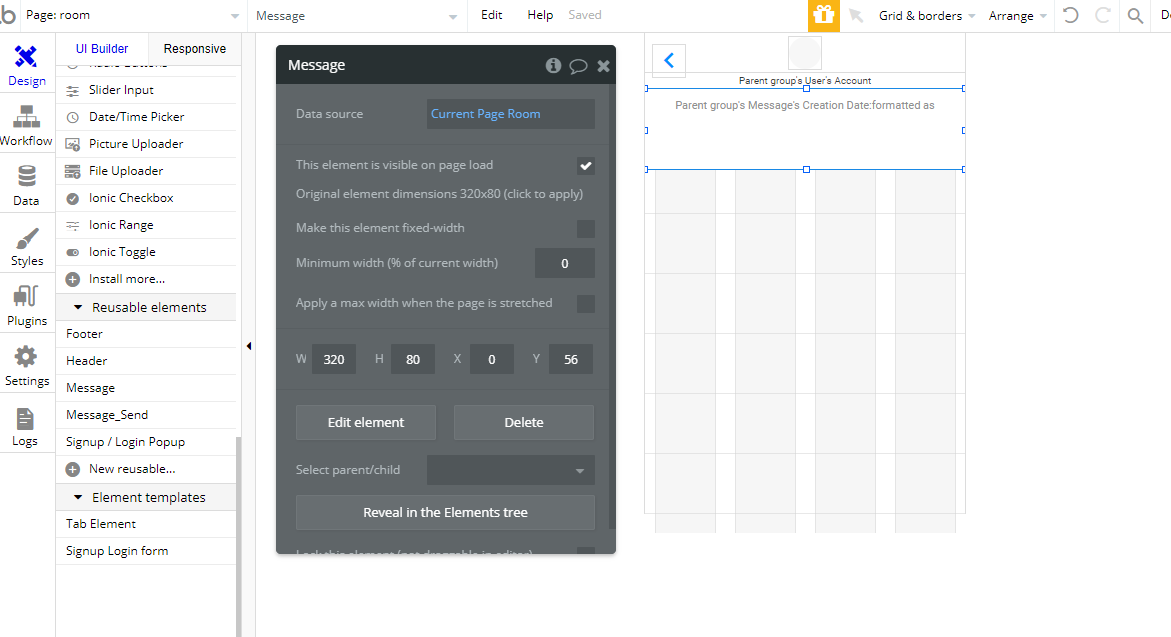The image size is (1171, 637).
Task: Click Reveal in the Elements tree button
Action: pos(445,512)
